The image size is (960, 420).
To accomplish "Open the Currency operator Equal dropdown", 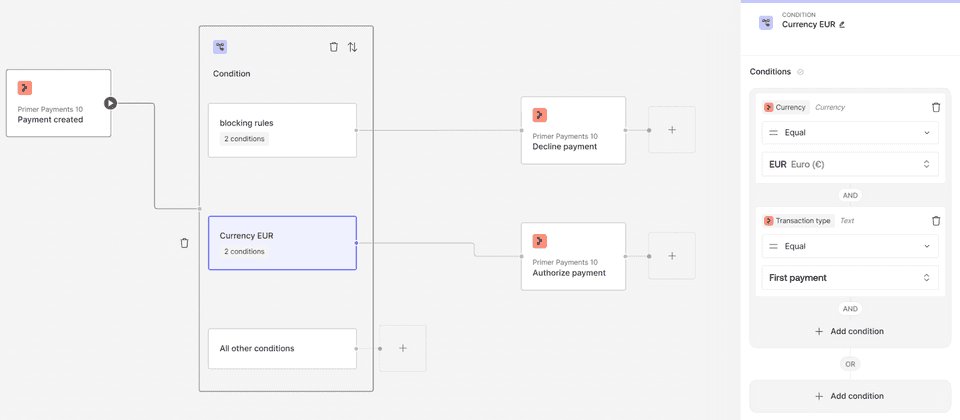I will 850,133.
